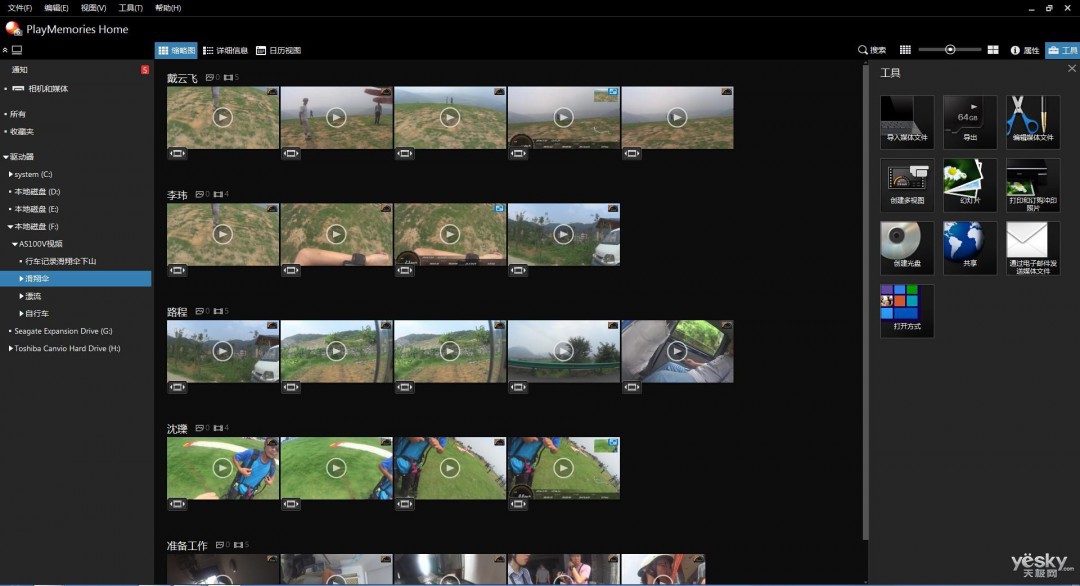Select the 本地磁盘 (D:) drive
The height and width of the screenshot is (586, 1080).
click(x=37, y=192)
